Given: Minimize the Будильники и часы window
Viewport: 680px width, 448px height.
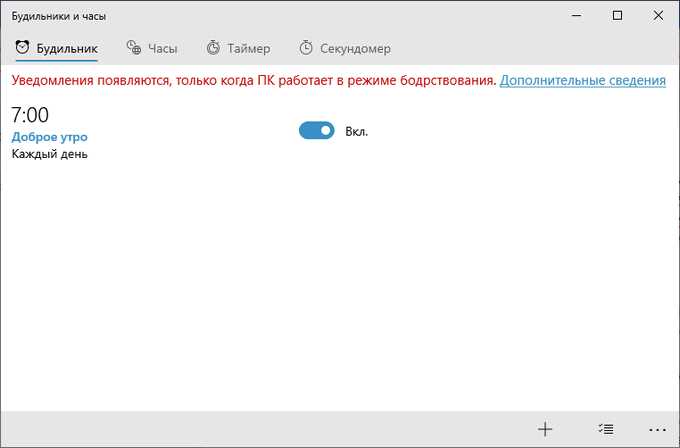Looking at the screenshot, I should pos(576,16).
